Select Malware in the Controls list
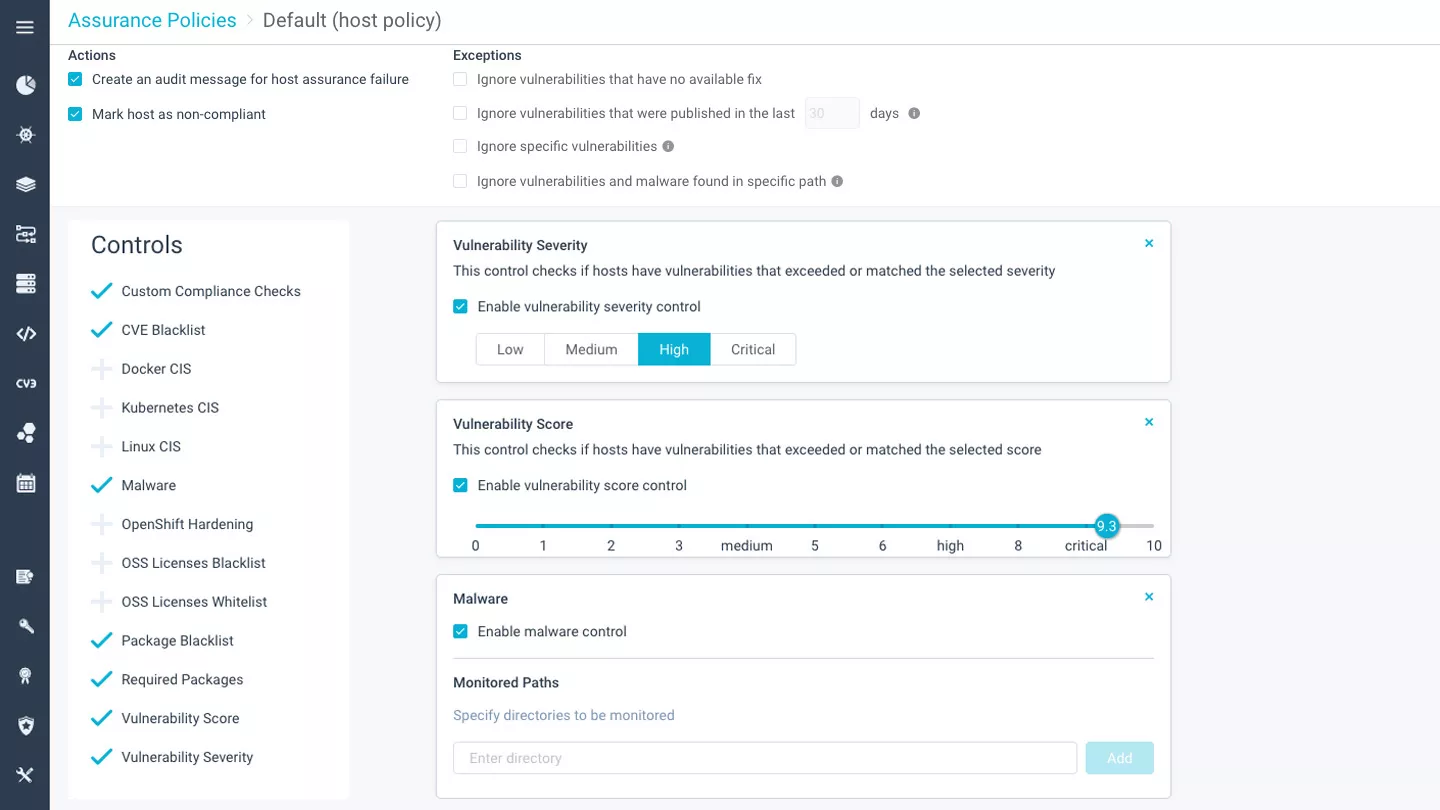Image resolution: width=1440 pixels, height=810 pixels. click(x=148, y=485)
